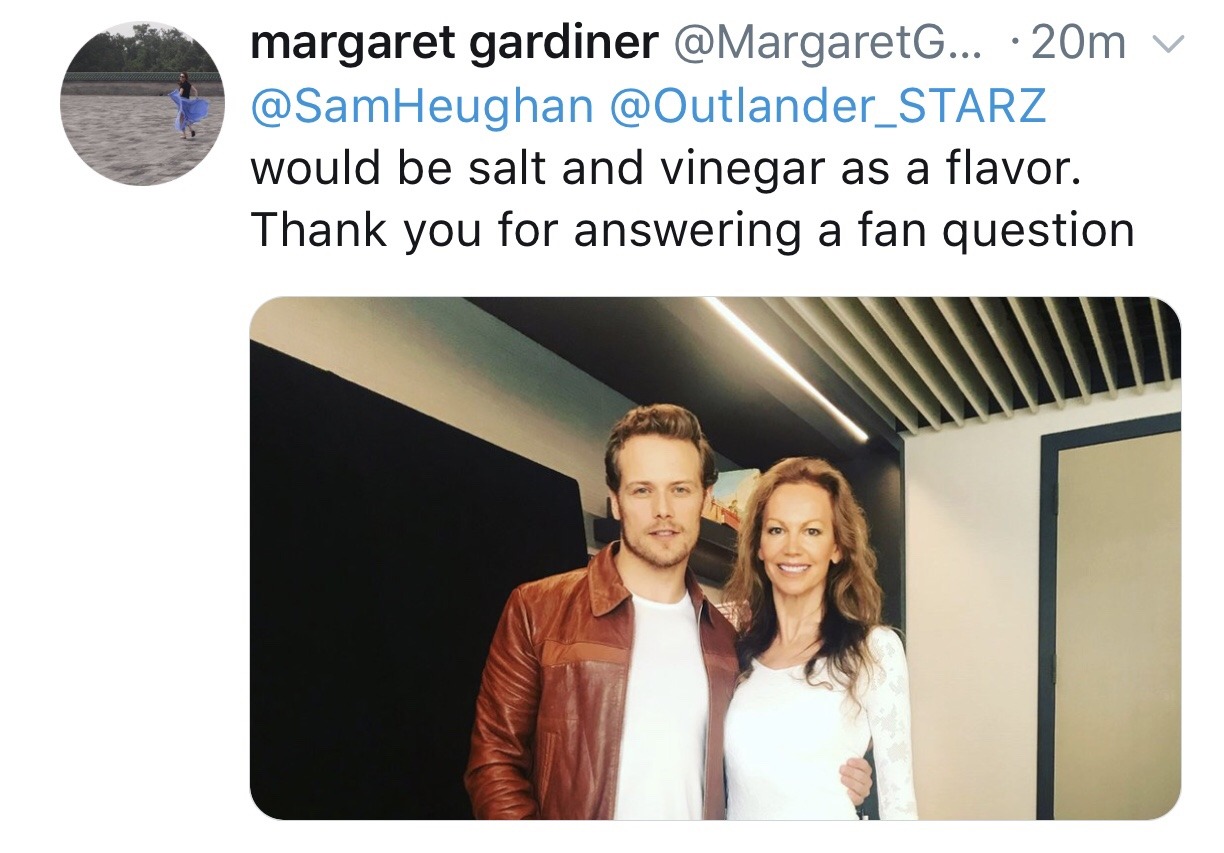Tap the woman in blue skirt in avatar
The image size is (1224, 853).
click(x=187, y=103)
